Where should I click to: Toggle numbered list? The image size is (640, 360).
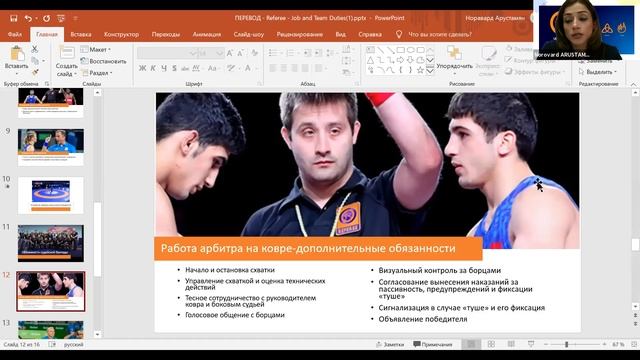[291, 53]
